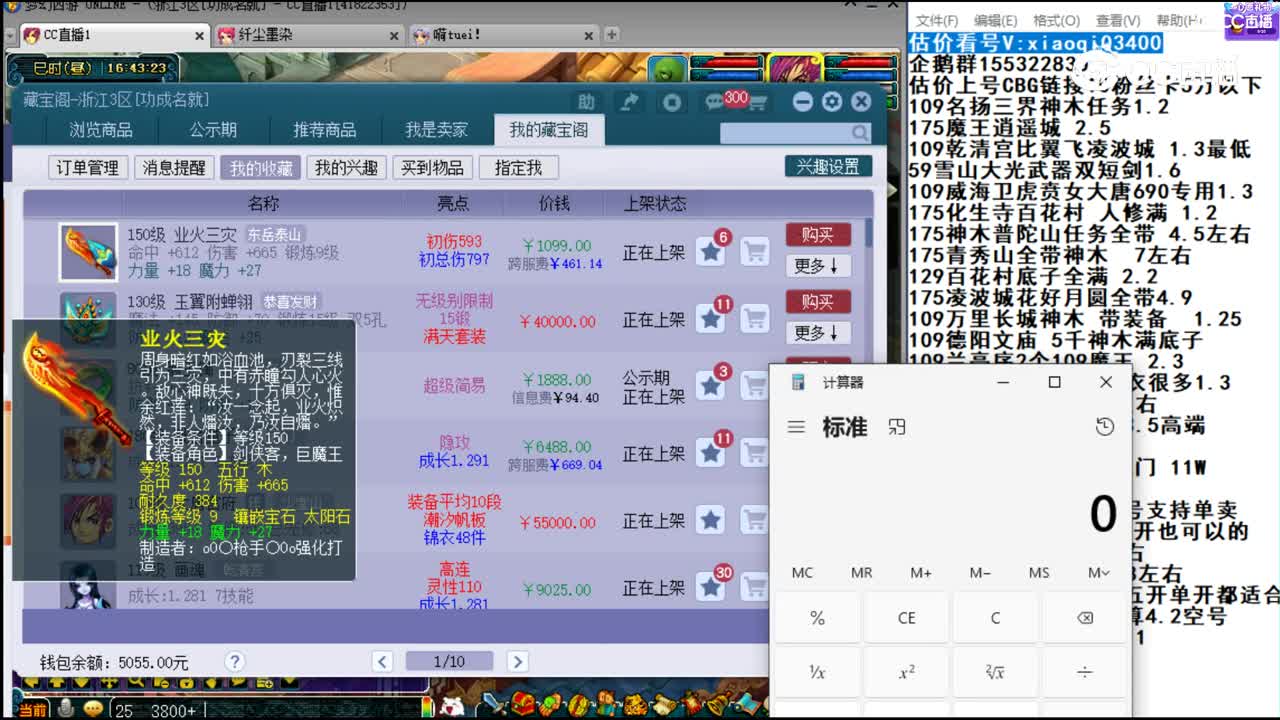Click 消息提醒 button

(174, 167)
